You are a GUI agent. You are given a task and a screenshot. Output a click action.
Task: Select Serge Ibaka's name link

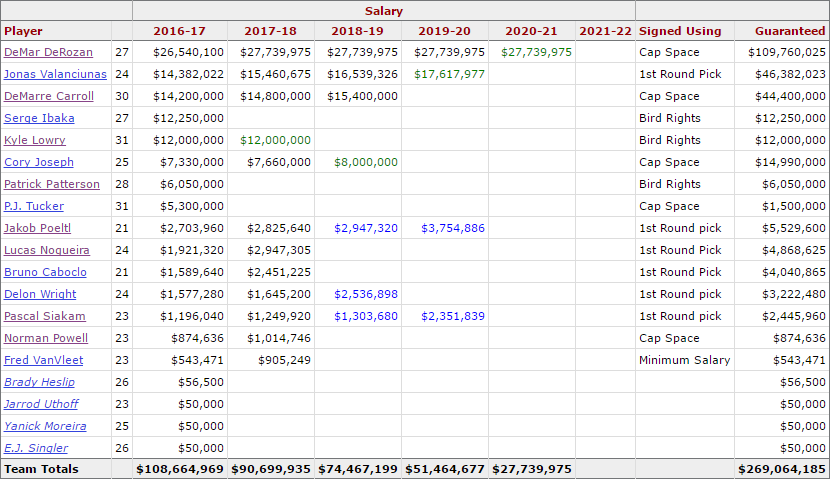(x=38, y=118)
